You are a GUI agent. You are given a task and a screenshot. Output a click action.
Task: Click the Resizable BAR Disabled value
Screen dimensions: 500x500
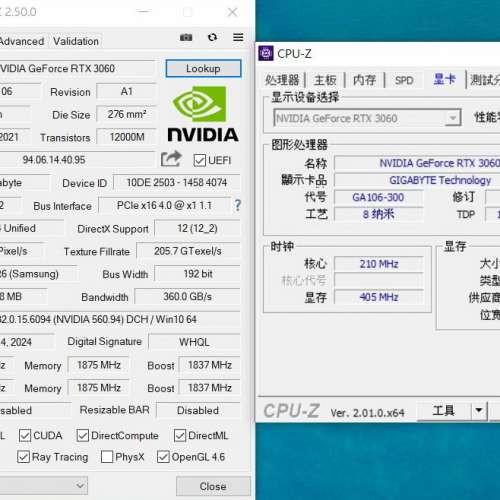coord(198,410)
